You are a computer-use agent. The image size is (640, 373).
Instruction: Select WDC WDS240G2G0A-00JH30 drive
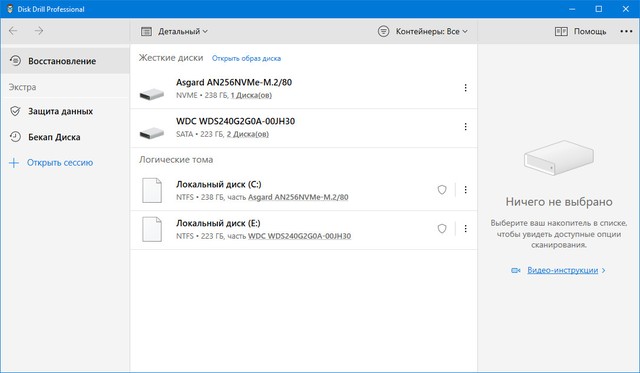303,128
